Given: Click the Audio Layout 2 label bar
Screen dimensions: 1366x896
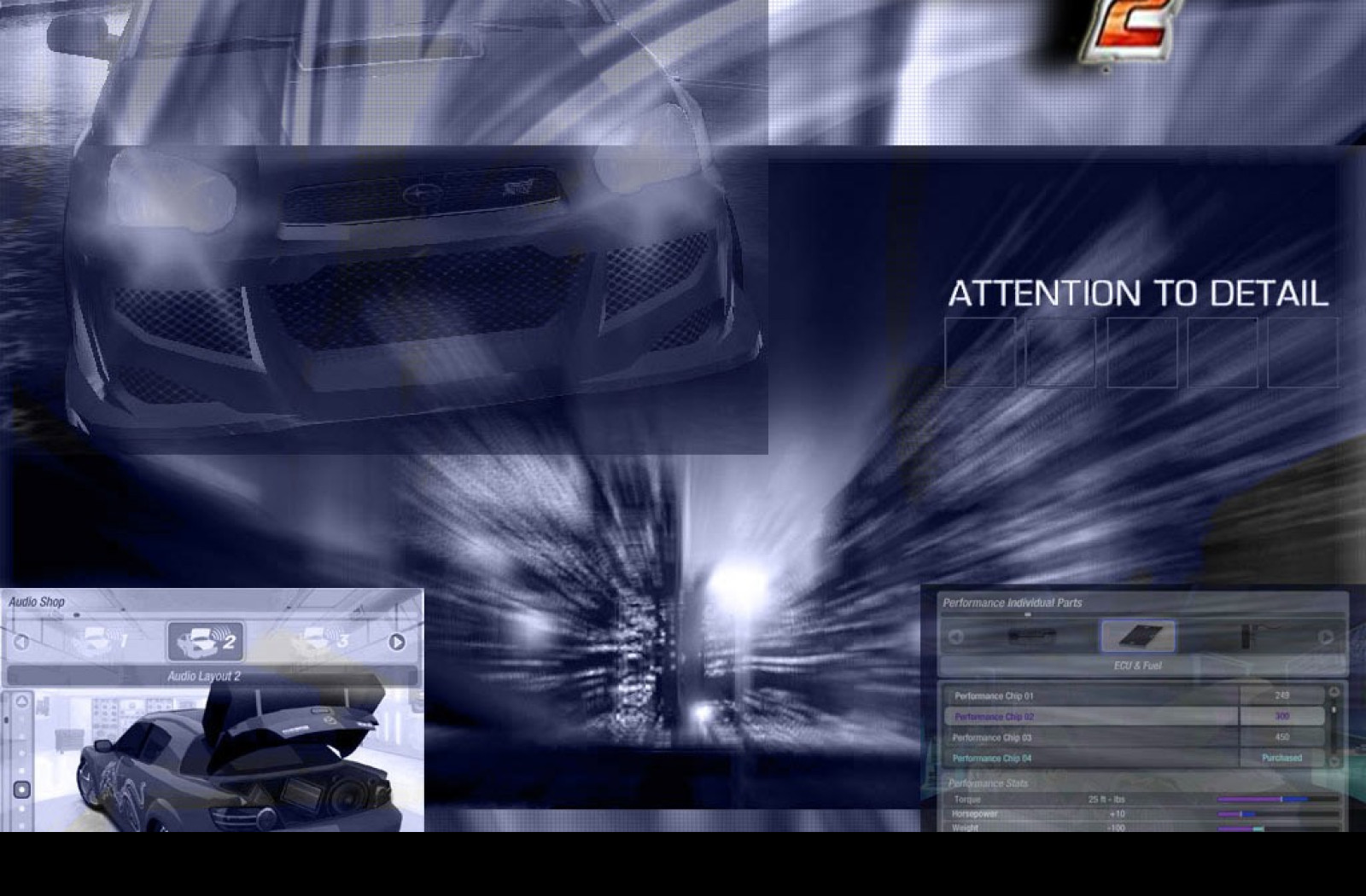Looking at the screenshot, I should click(x=212, y=676).
